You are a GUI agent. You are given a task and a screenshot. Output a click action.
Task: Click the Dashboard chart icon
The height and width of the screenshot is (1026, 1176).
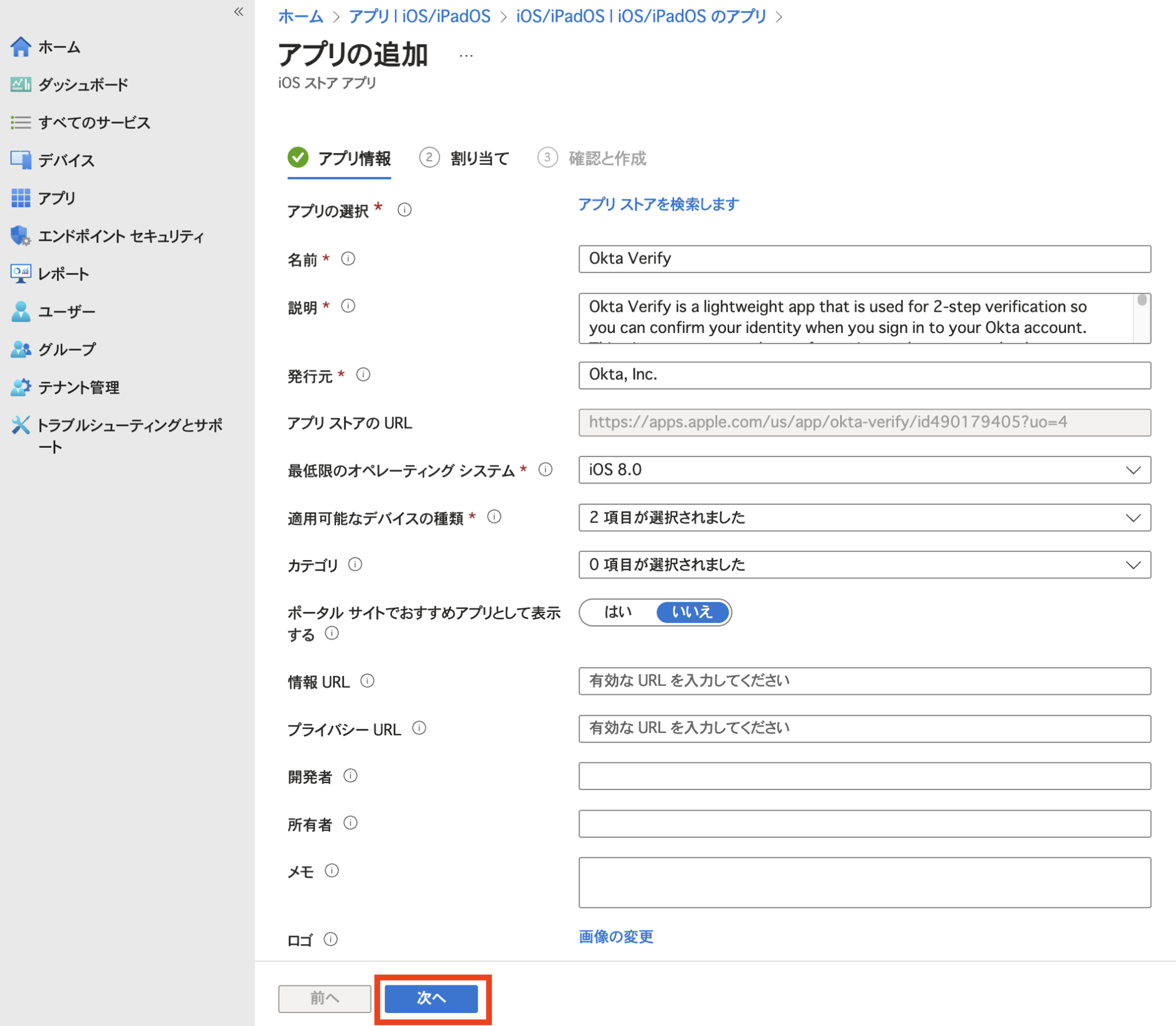[x=21, y=85]
